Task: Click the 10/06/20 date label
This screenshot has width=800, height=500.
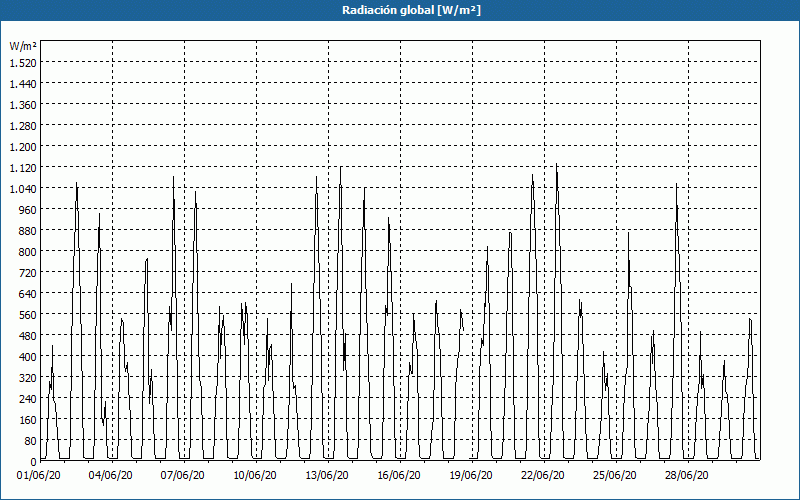Action: (x=255, y=475)
